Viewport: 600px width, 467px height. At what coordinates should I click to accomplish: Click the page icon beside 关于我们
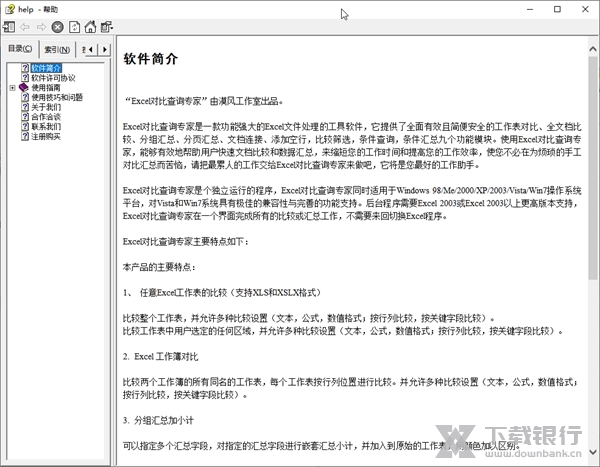(x=25, y=107)
